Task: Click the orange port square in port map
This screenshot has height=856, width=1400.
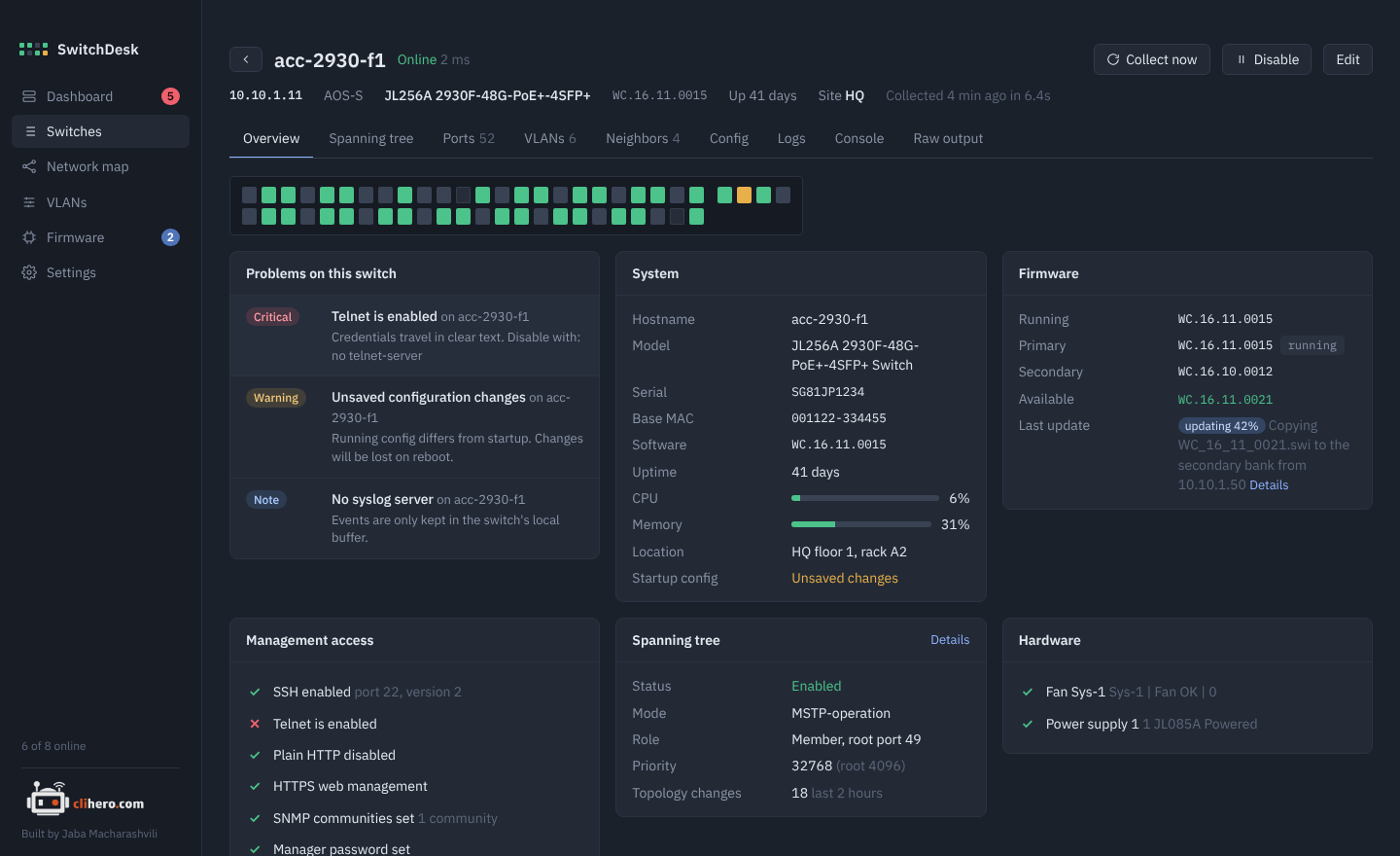Action: (744, 196)
